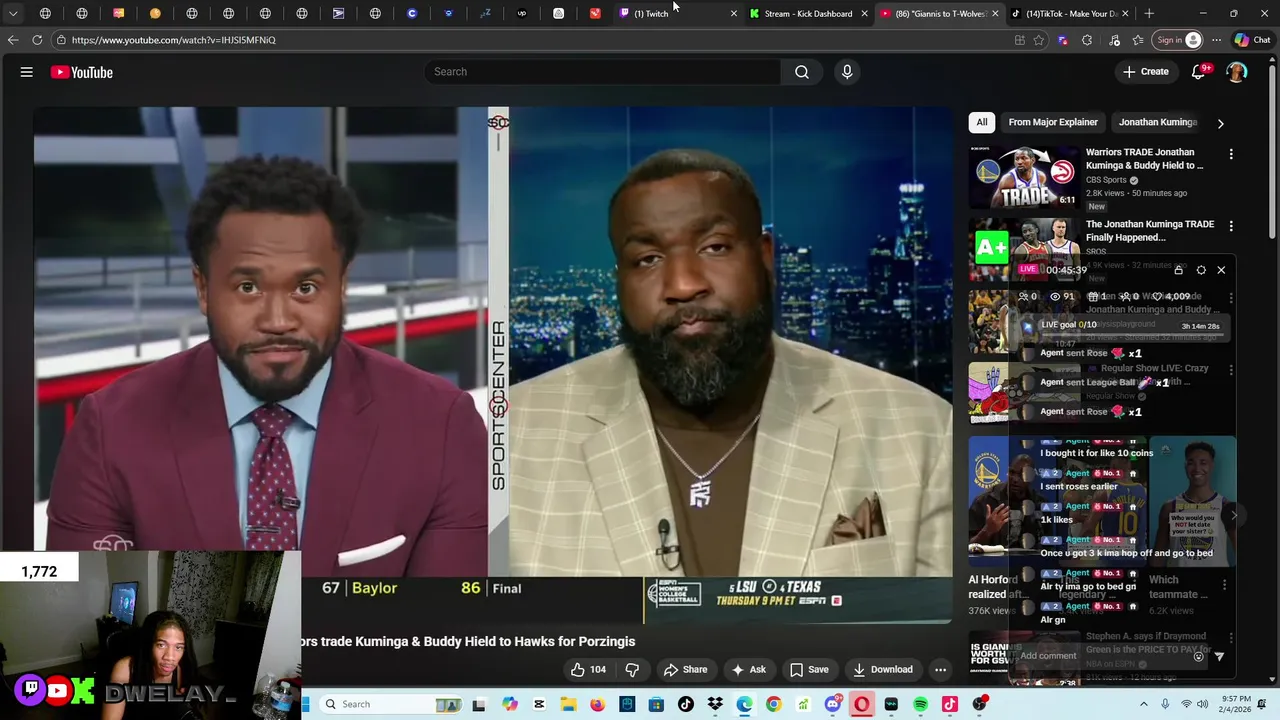This screenshot has width=1280, height=720.
Task: Bookmark this page with star icon
Action: (1039, 40)
